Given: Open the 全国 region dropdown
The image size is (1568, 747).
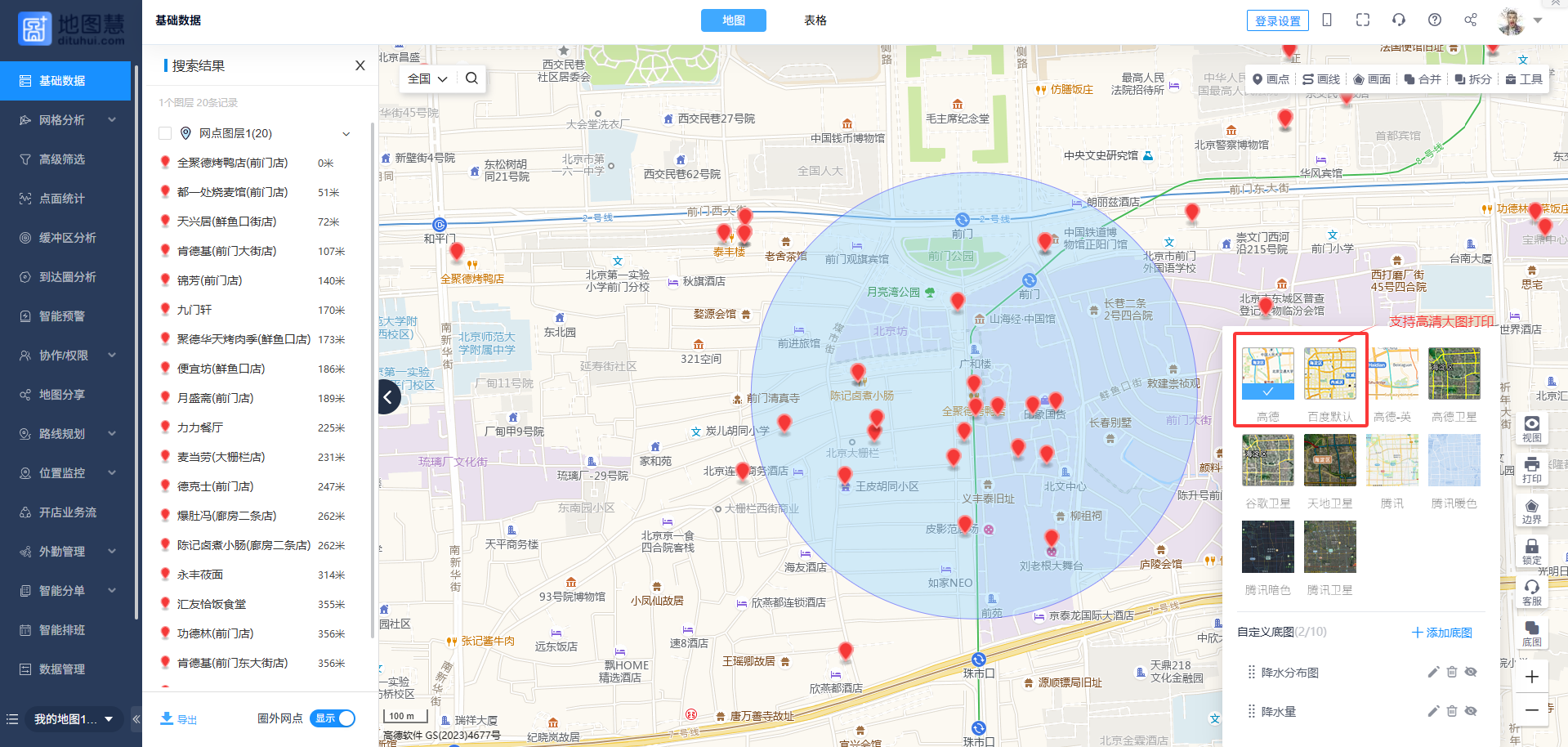Looking at the screenshot, I should pos(427,78).
